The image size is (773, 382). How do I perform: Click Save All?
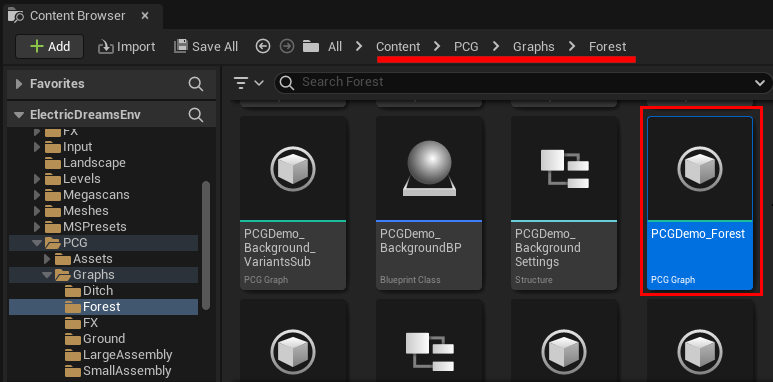tap(206, 47)
